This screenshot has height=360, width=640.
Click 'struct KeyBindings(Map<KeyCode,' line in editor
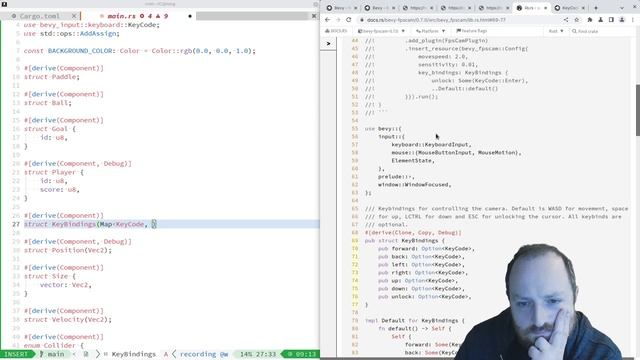pyautogui.click(x=90, y=224)
